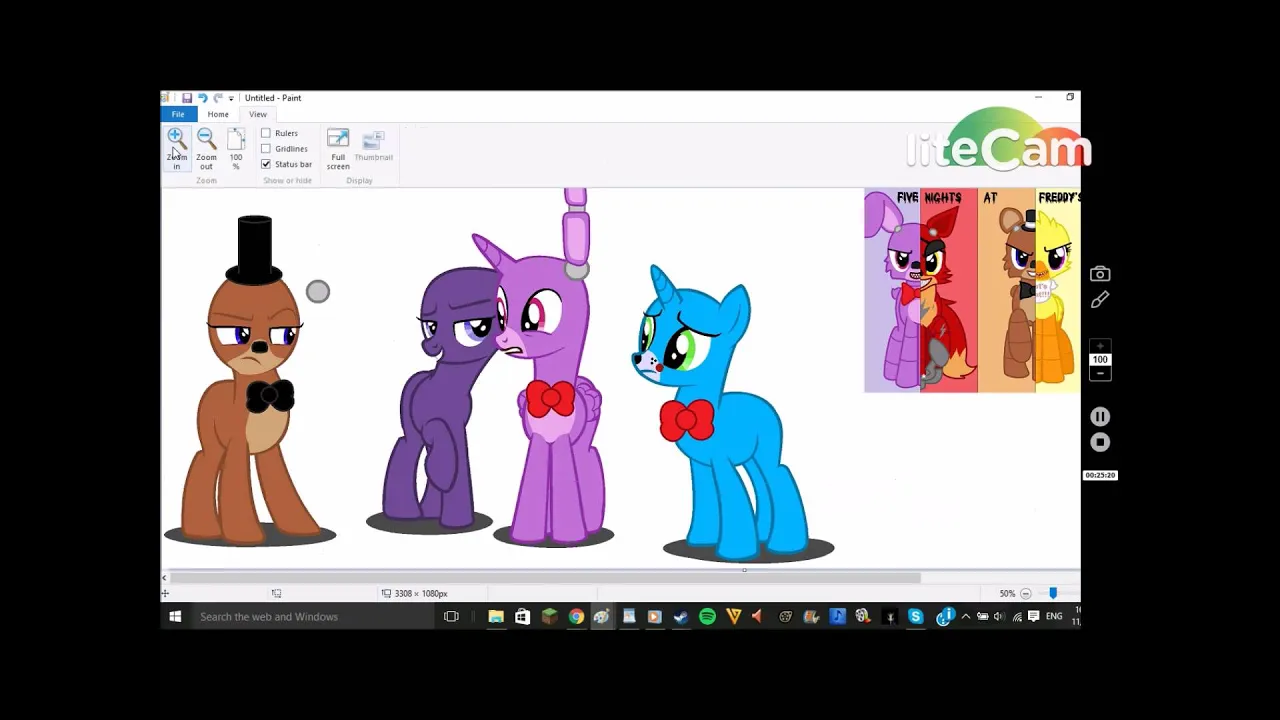Open the Wi-Fi network tray icon
This screenshot has width=1280, height=720.
point(1017,616)
